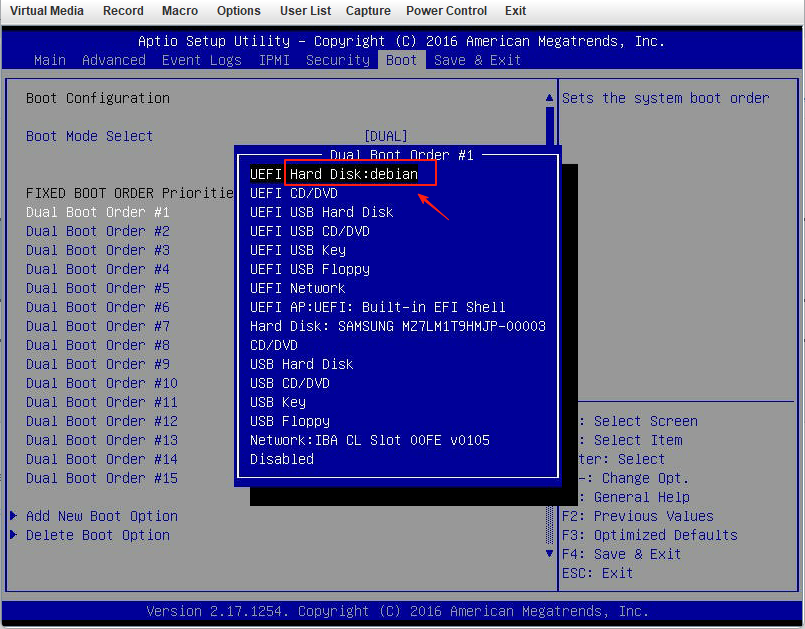
Task: Choose the plain USB Key option
Action: point(278,402)
